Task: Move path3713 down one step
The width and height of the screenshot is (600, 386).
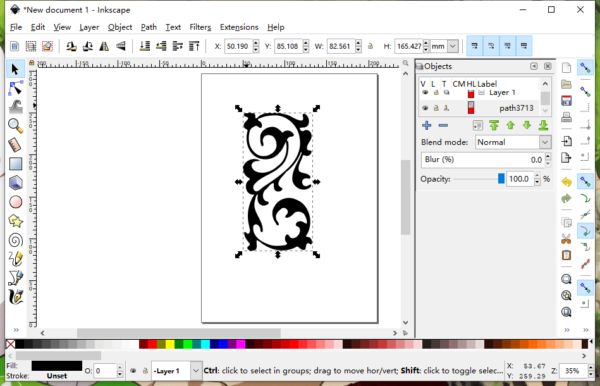Action: coord(527,125)
